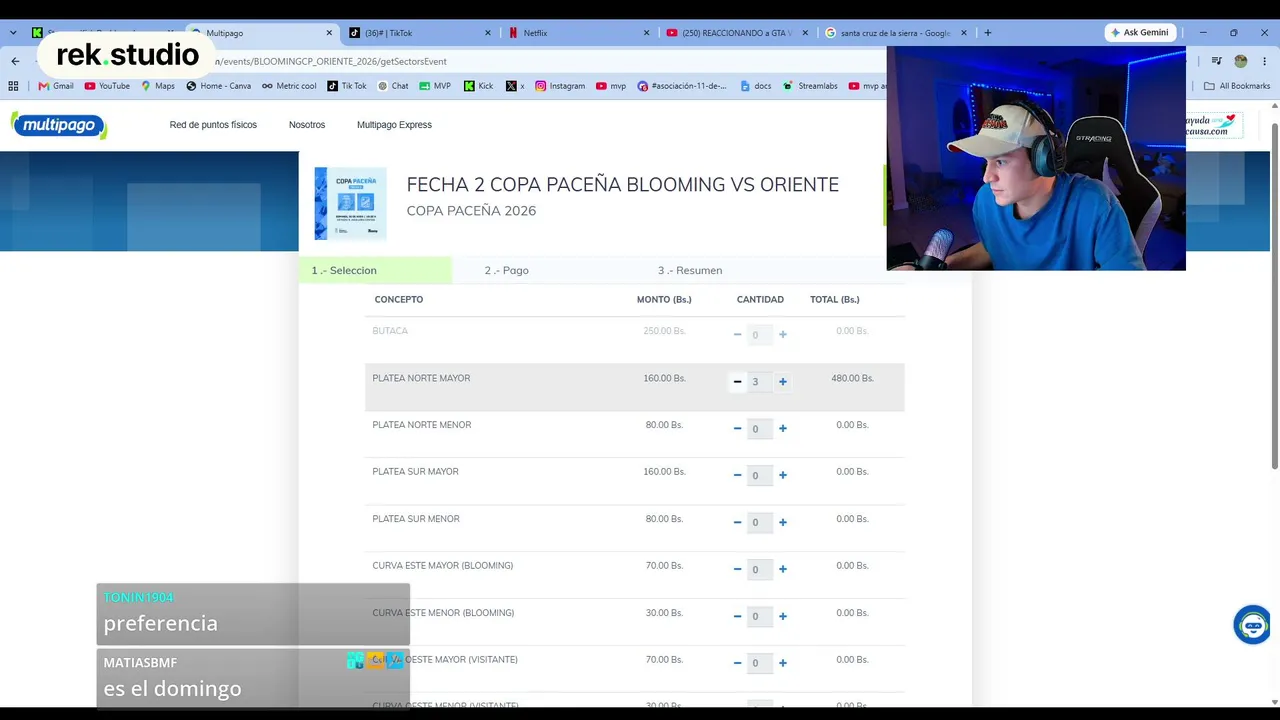The width and height of the screenshot is (1280, 720).
Task: Switch to the REACCIONANDO A GTA tab
Action: (x=736, y=33)
